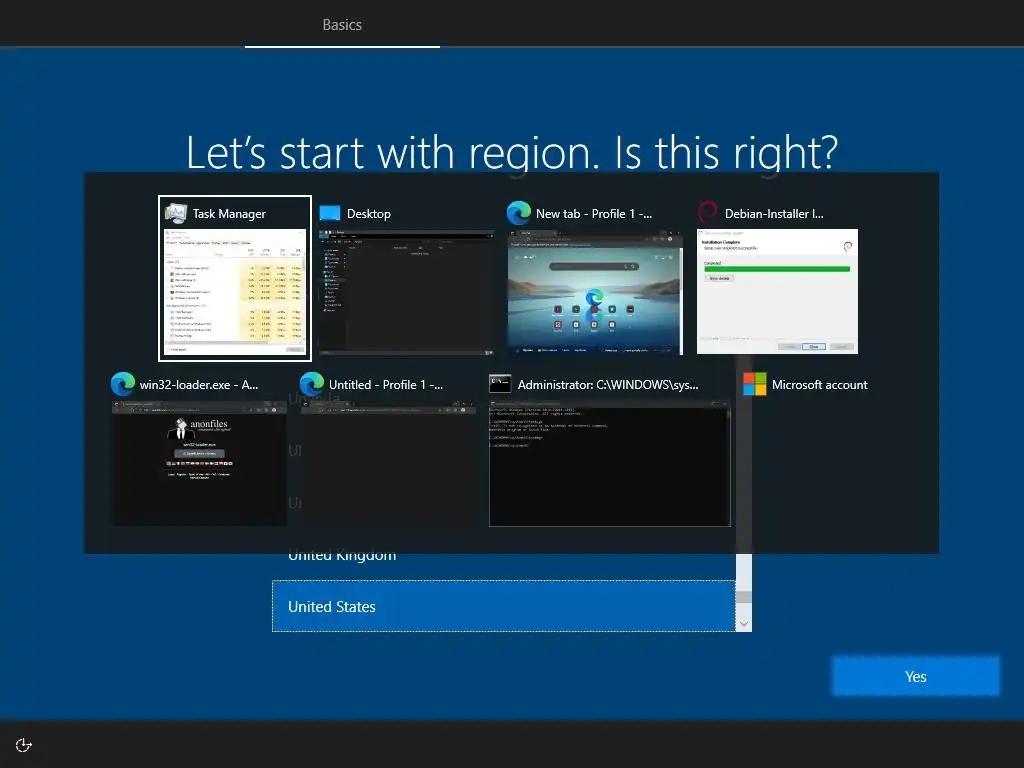Click the Task Manager app icon
Viewport: 1024px width, 768px height.
pyautogui.click(x=176, y=214)
